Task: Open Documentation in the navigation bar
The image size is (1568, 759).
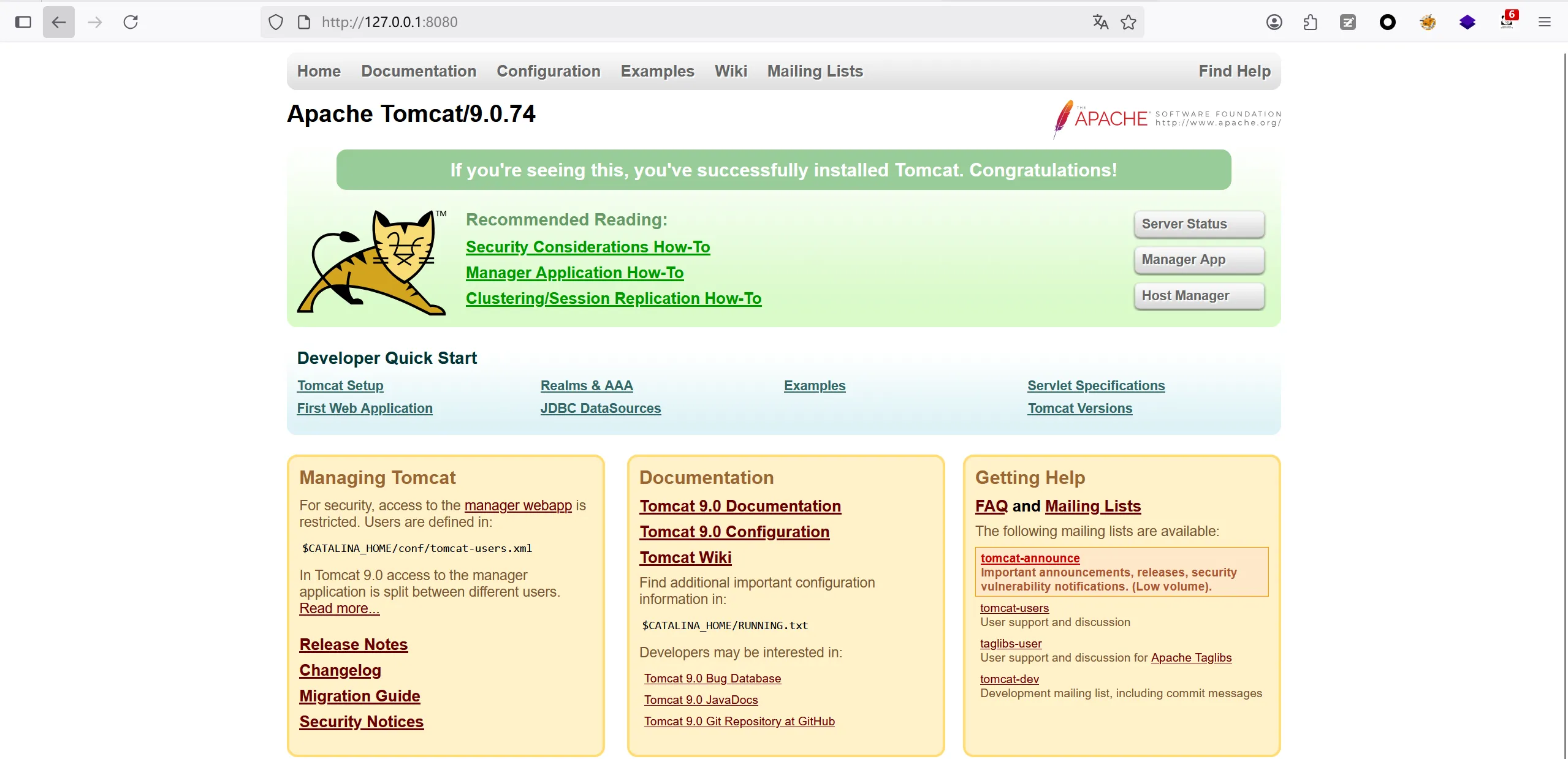Action: coord(418,71)
